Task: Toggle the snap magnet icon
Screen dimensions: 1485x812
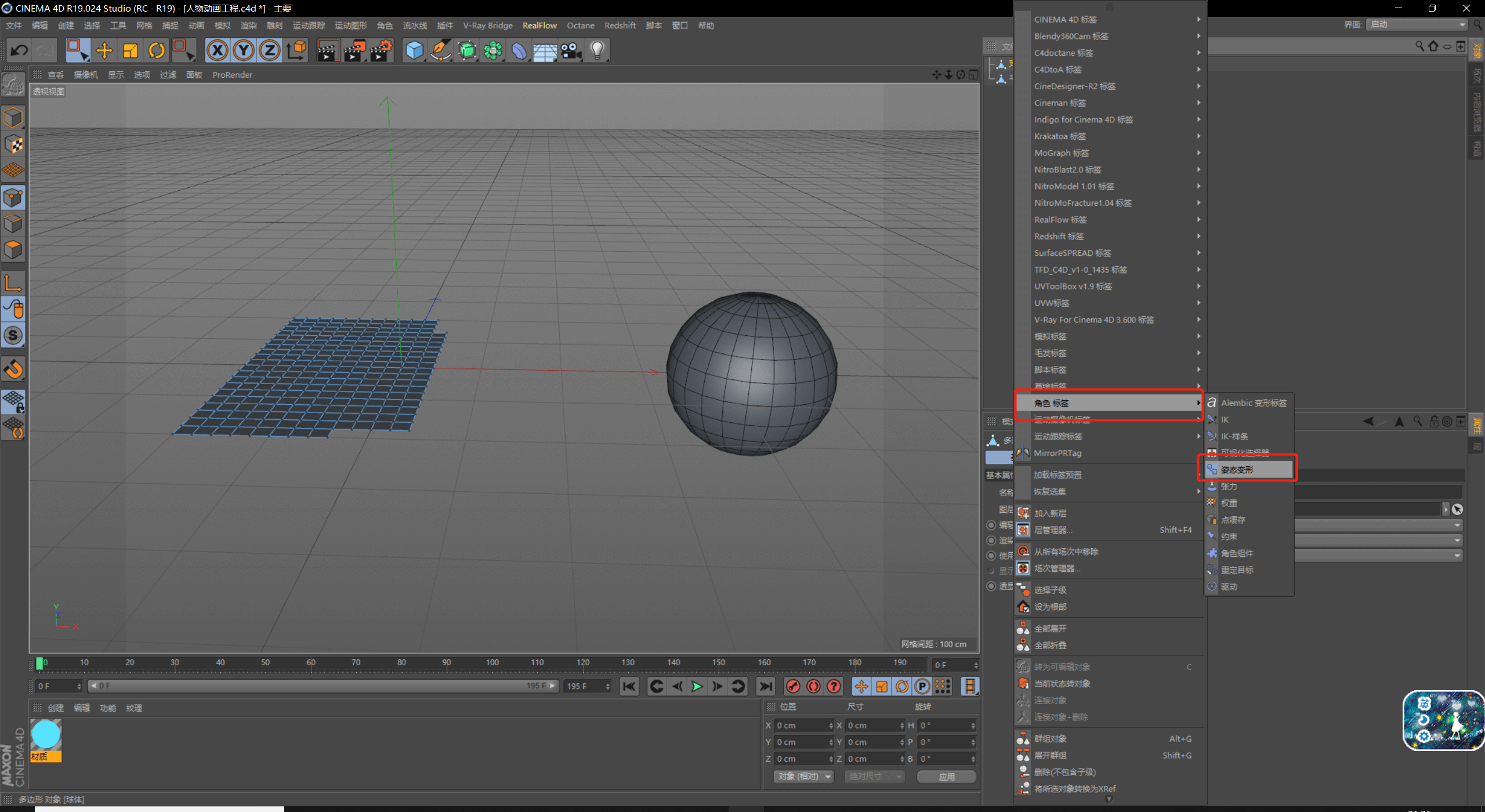Action: click(13, 369)
